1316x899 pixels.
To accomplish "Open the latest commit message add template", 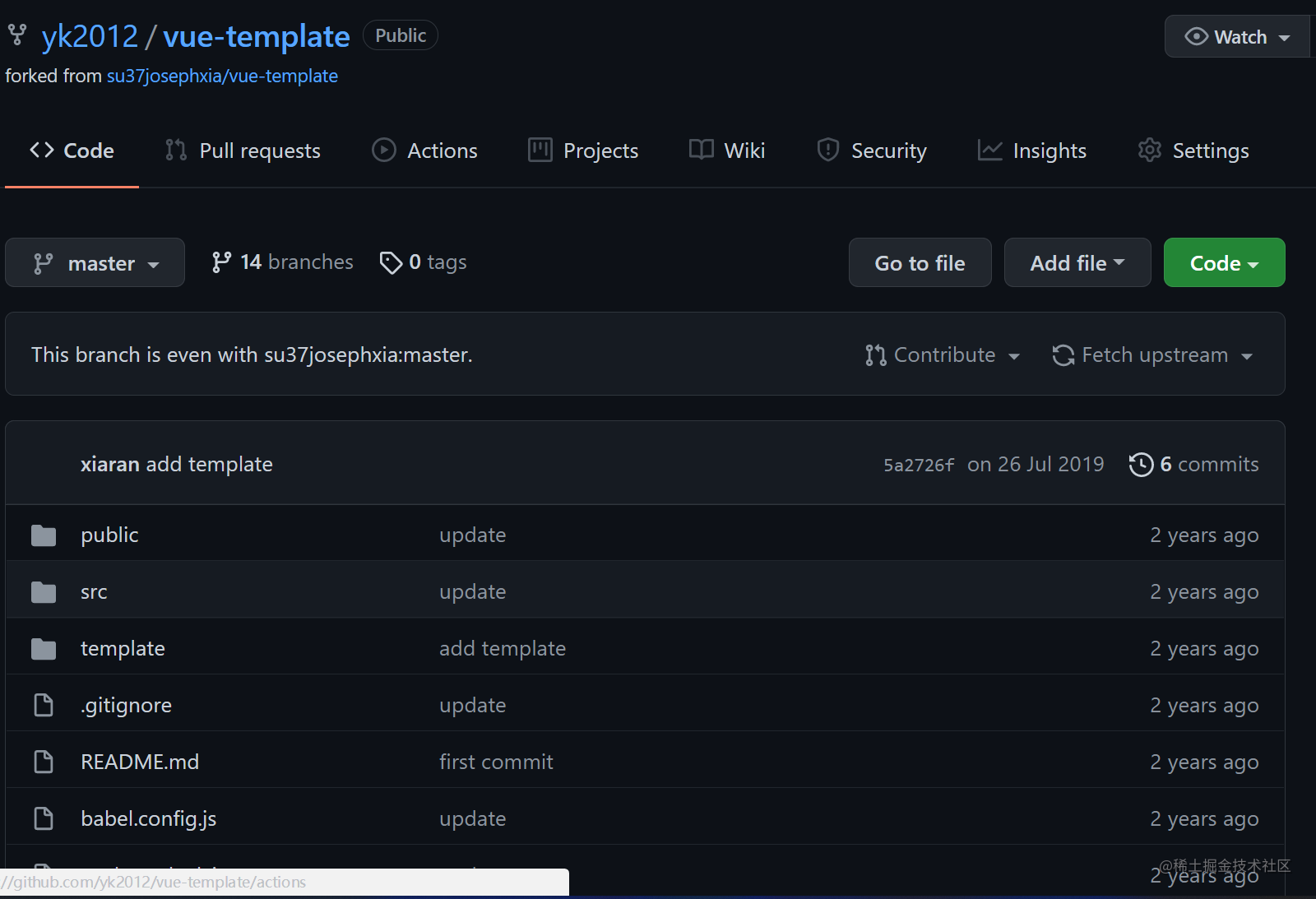I will [209, 465].
